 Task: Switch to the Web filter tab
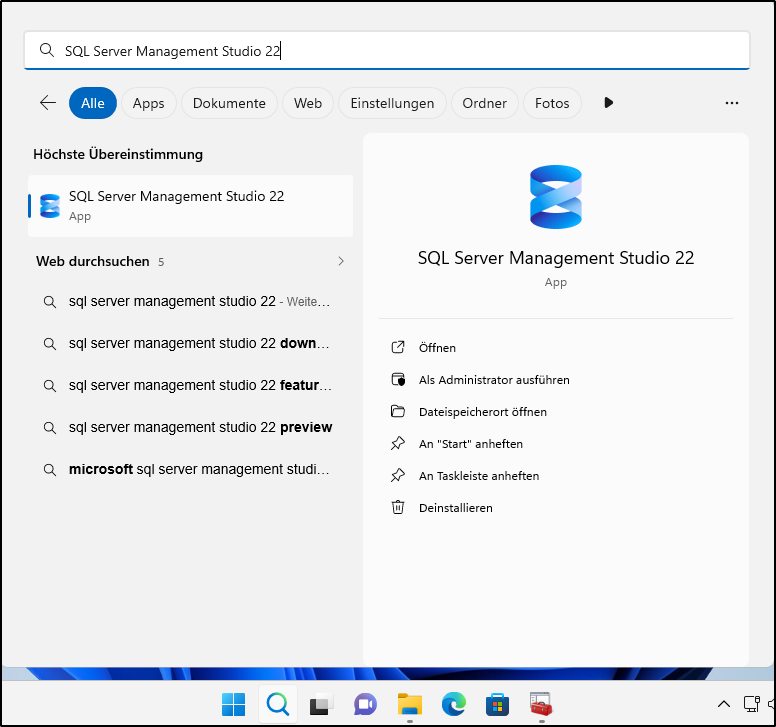[x=308, y=103]
